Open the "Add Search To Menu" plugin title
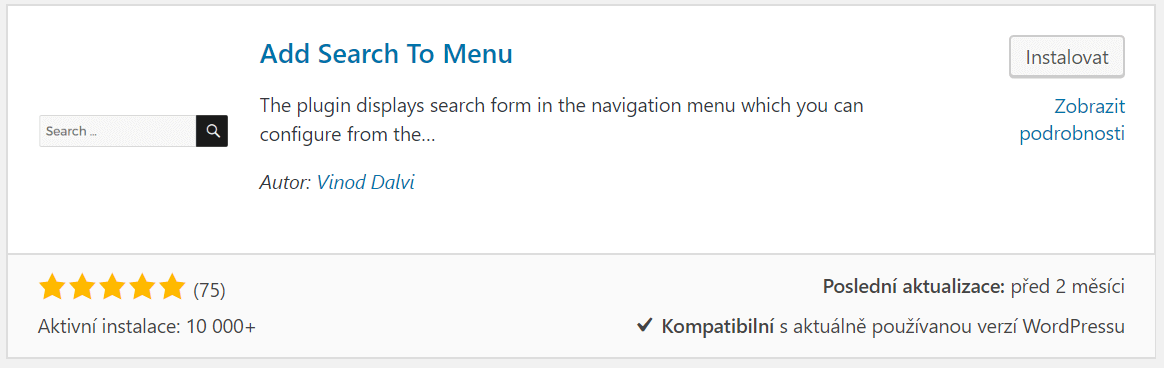Image resolution: width=1164 pixels, height=368 pixels. pyautogui.click(x=386, y=54)
